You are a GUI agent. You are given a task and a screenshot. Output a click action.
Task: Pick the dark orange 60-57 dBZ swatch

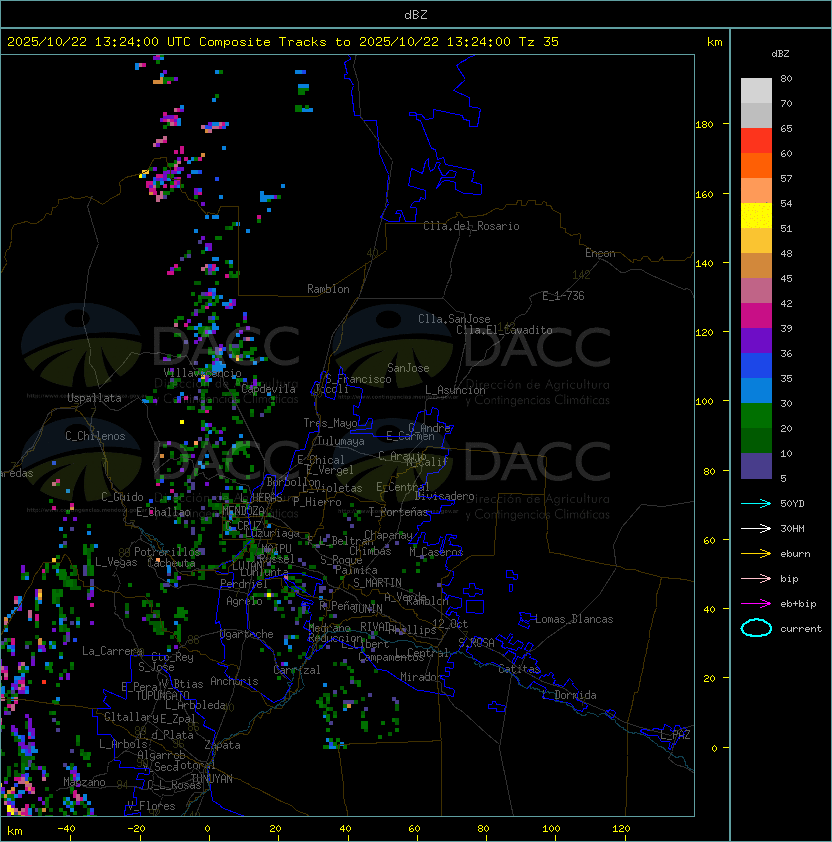pos(756,165)
